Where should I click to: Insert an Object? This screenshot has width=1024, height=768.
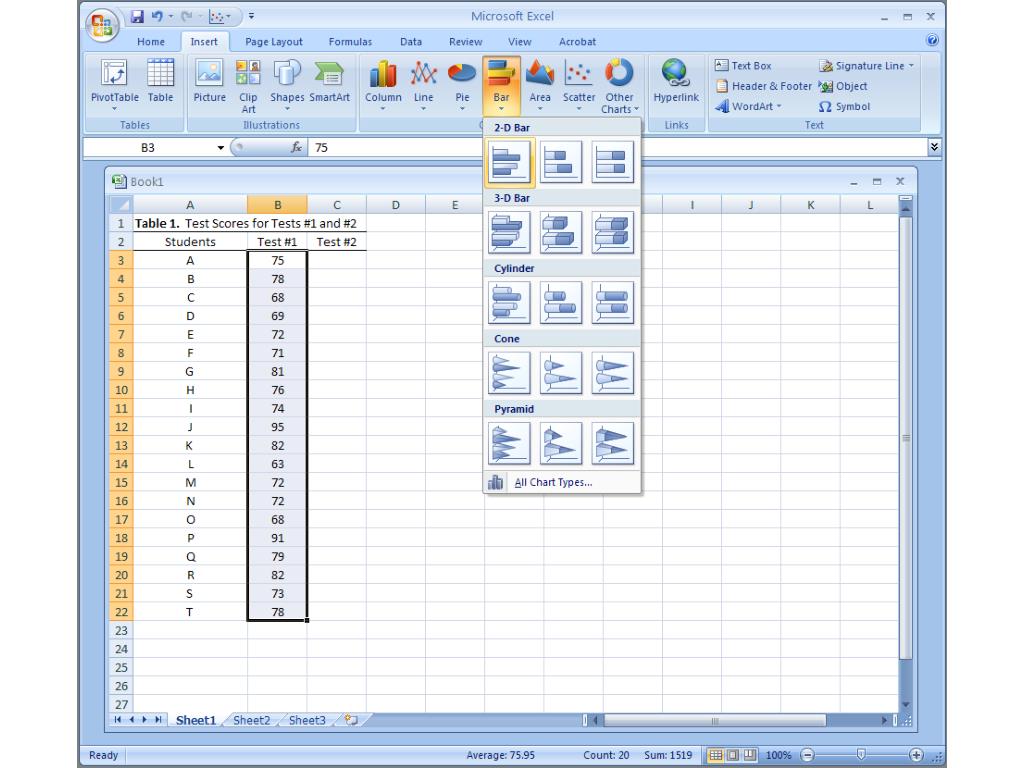(843, 86)
